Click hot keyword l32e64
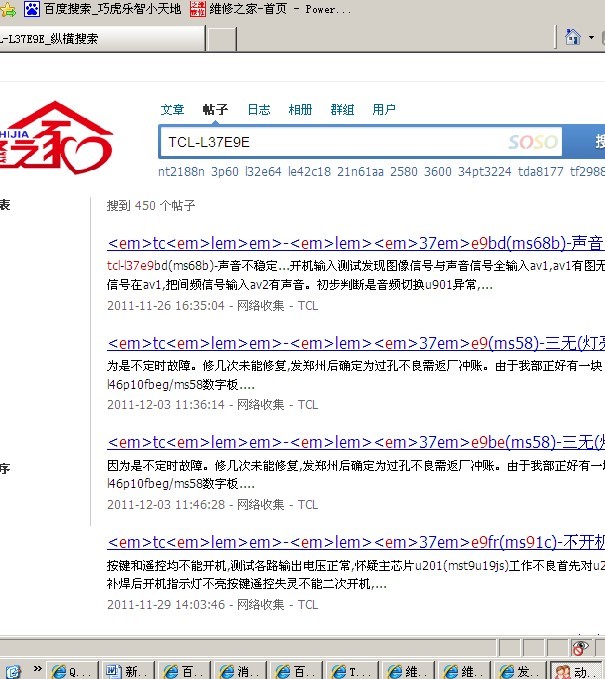The width and height of the screenshot is (605, 679). [263, 172]
